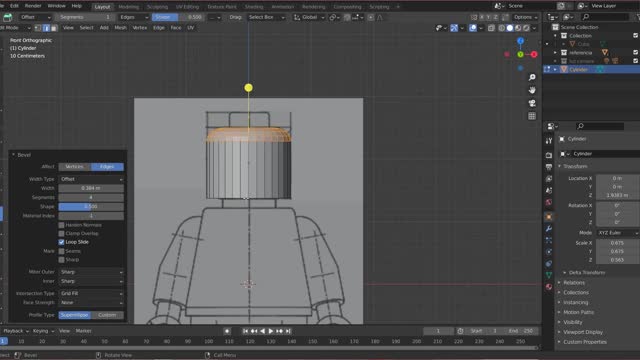This screenshot has height=360, width=640.
Task: Expand the Delta Transform panel
Action: pos(587,273)
